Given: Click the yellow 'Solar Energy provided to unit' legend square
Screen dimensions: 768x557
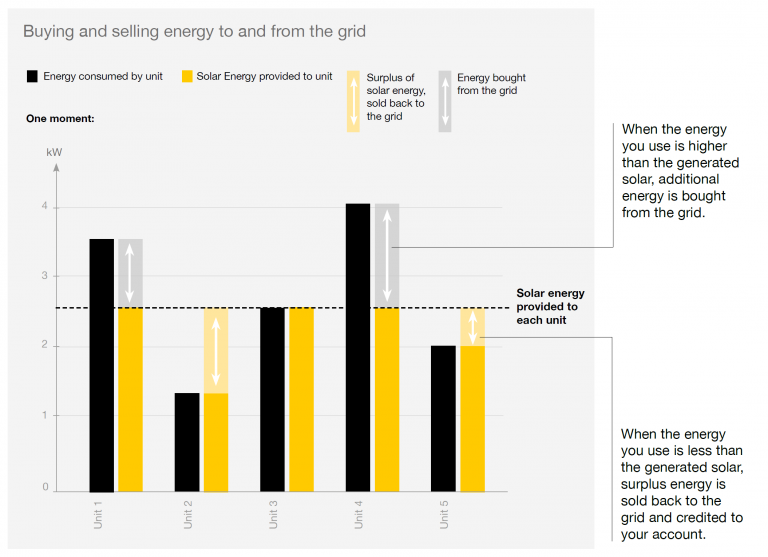Looking at the screenshot, I should [187, 76].
